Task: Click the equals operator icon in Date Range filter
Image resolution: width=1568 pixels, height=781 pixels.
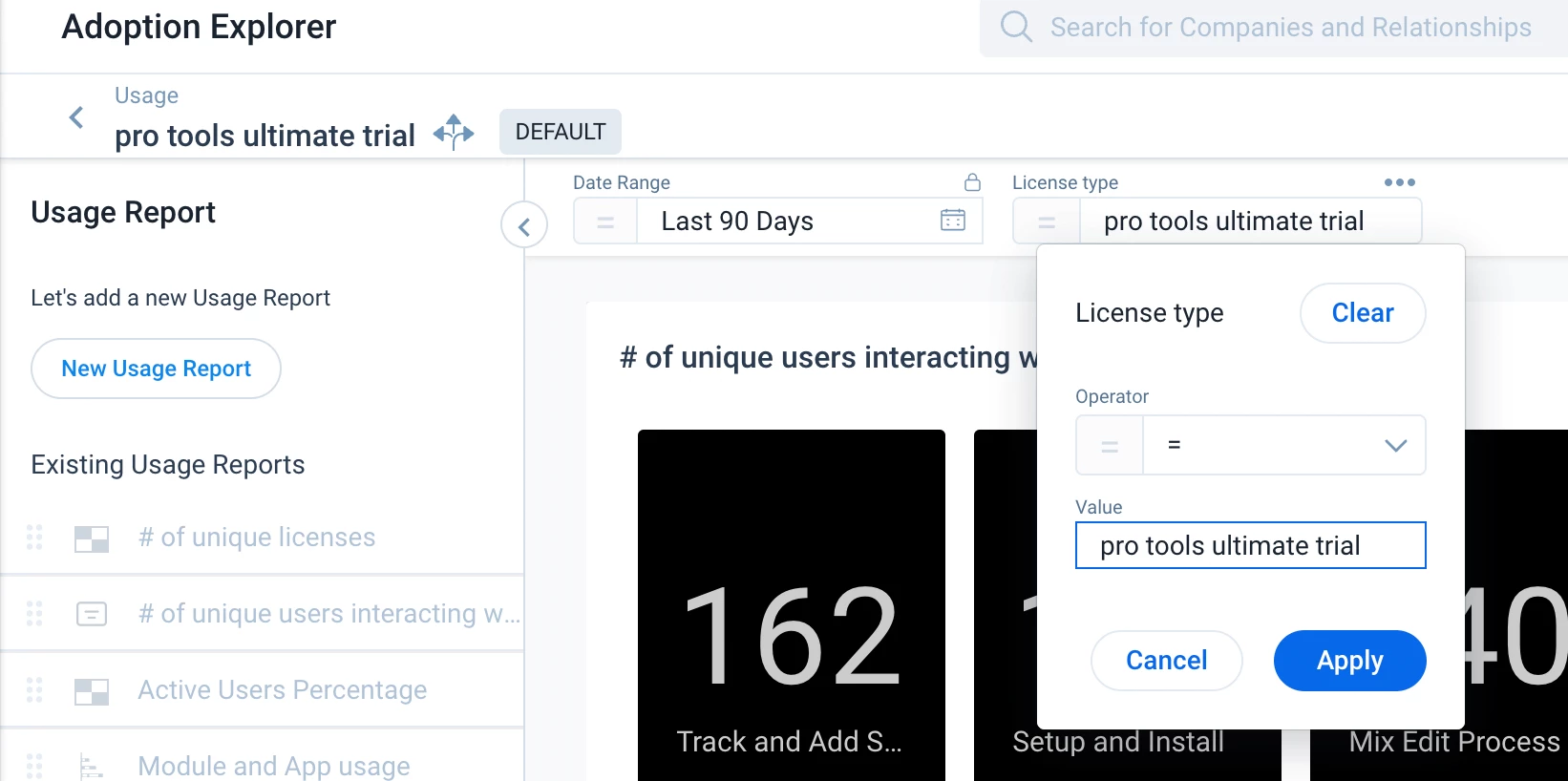Action: coord(605,222)
